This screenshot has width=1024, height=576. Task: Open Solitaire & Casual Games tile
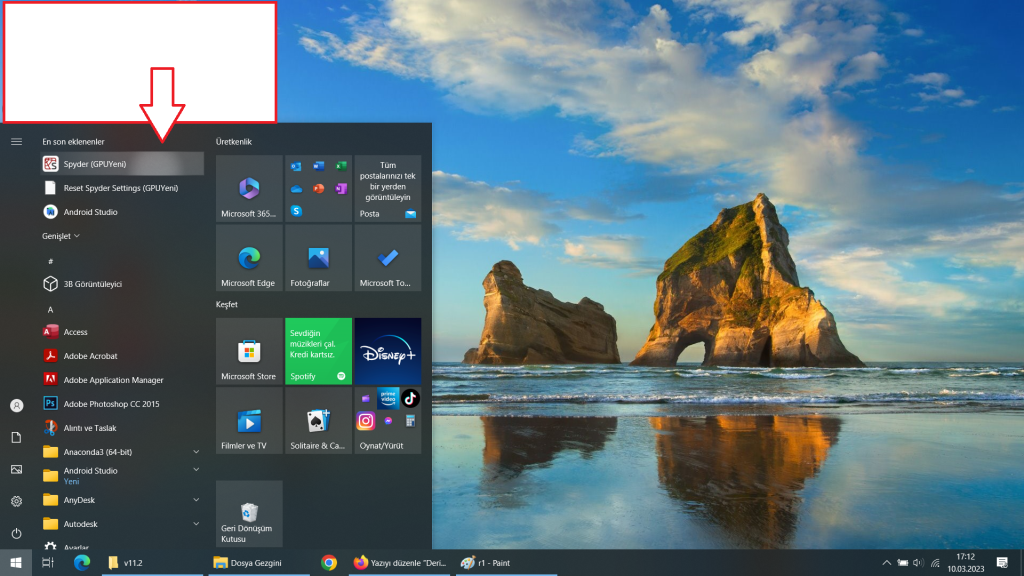(318, 421)
